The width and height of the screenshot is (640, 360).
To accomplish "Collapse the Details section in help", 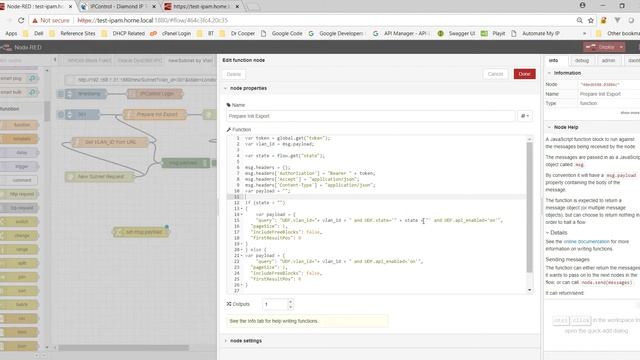I will 556,233.
